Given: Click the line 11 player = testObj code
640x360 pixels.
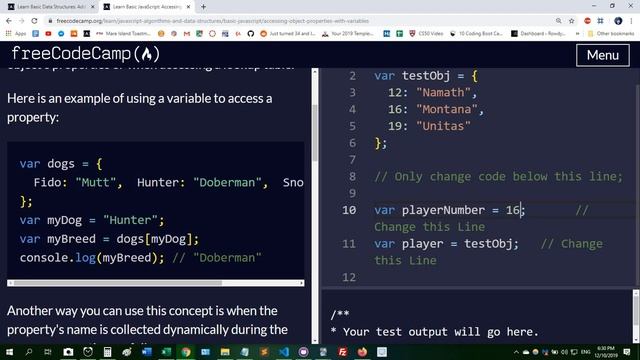Looking at the screenshot, I should (x=447, y=244).
